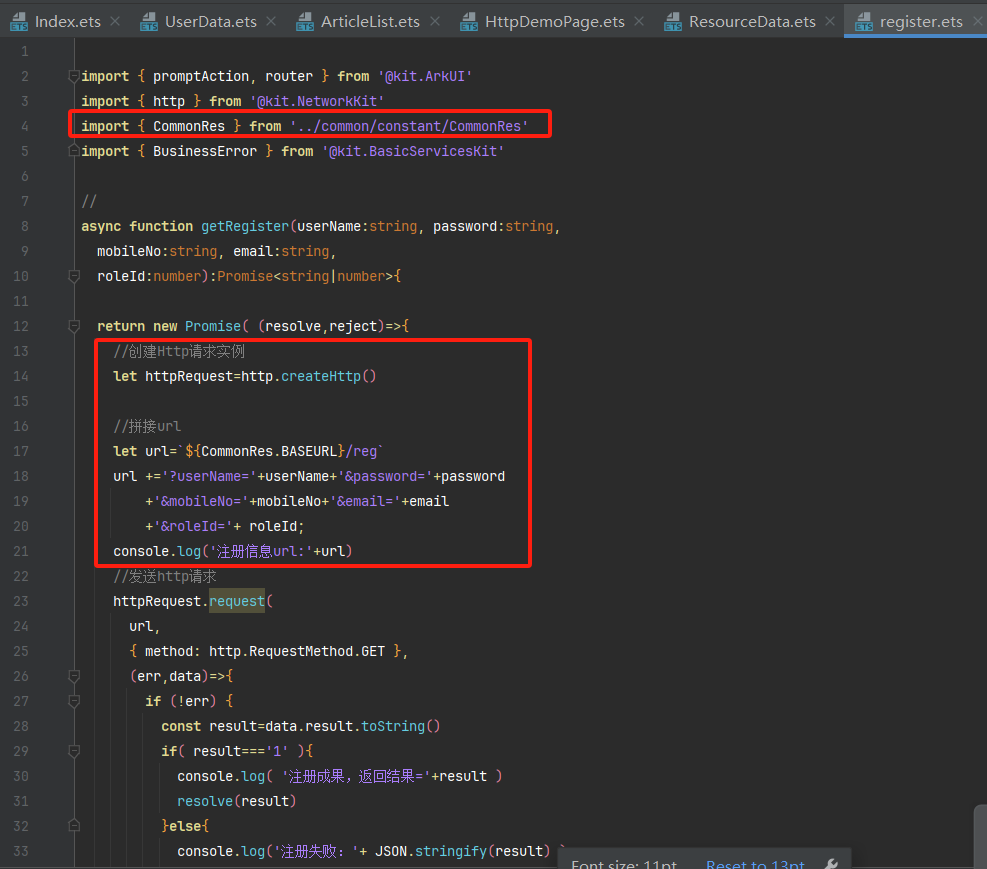Click the 'mobileNo' parameter on line 9

(x=129, y=251)
